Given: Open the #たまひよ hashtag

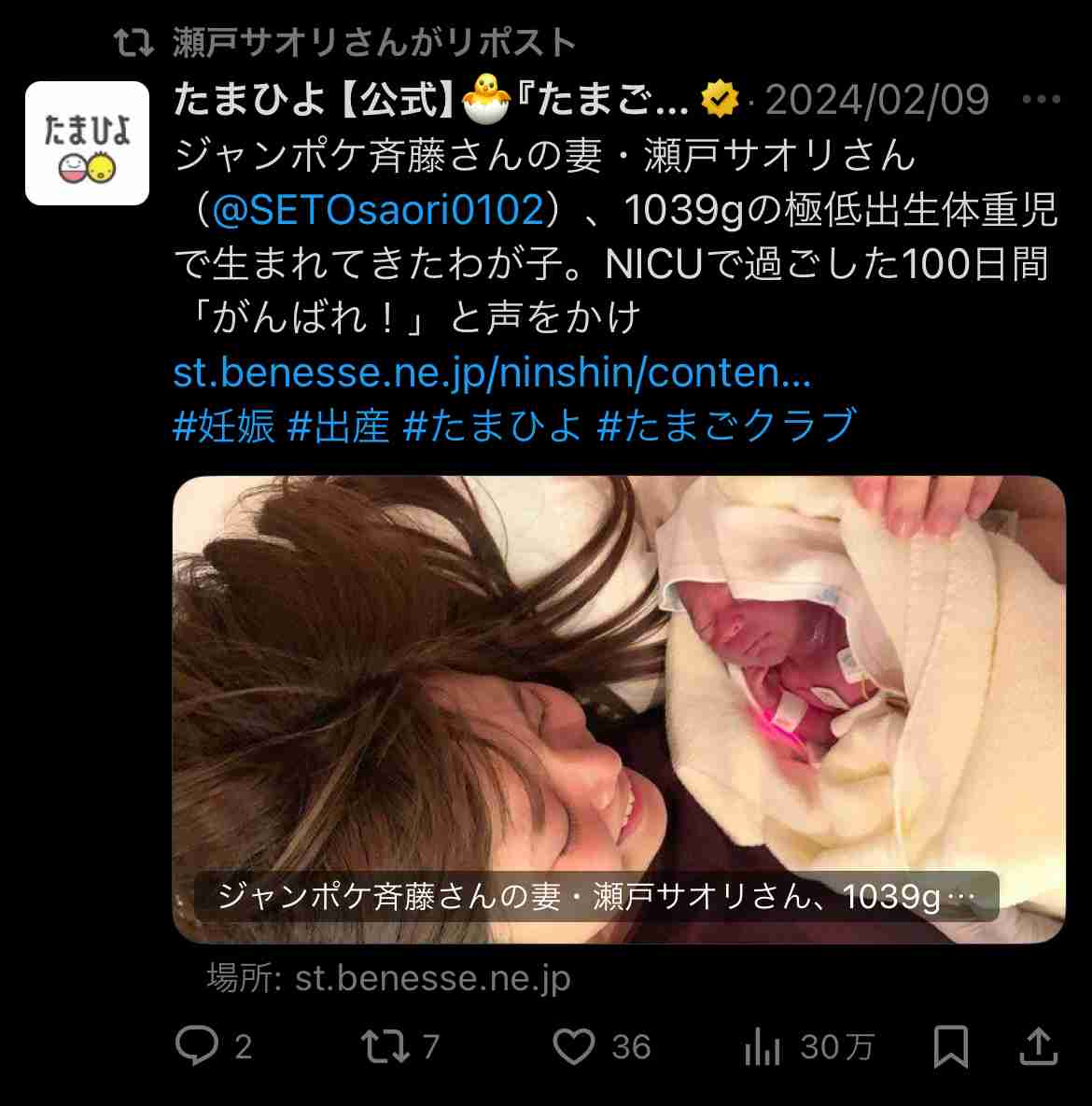Looking at the screenshot, I should 493,426.
